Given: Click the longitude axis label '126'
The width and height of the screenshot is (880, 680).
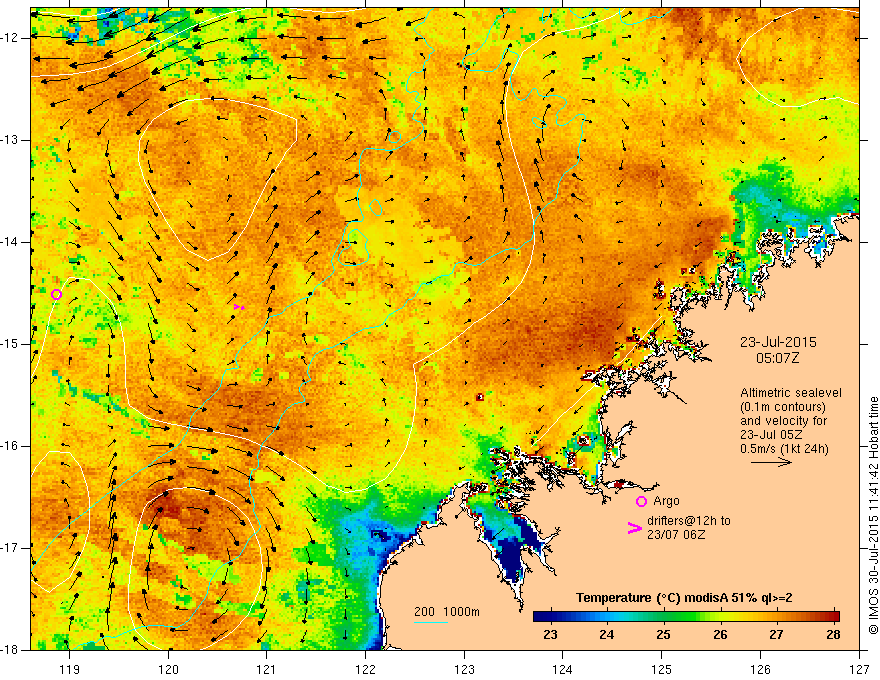Looking at the screenshot, I should click(760, 669).
